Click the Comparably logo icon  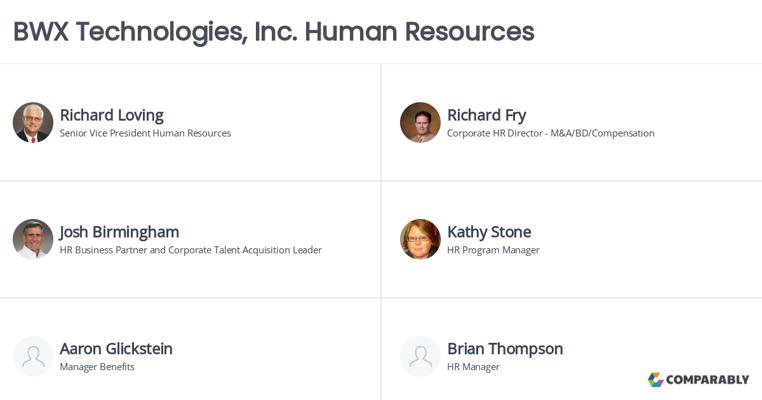pos(656,380)
